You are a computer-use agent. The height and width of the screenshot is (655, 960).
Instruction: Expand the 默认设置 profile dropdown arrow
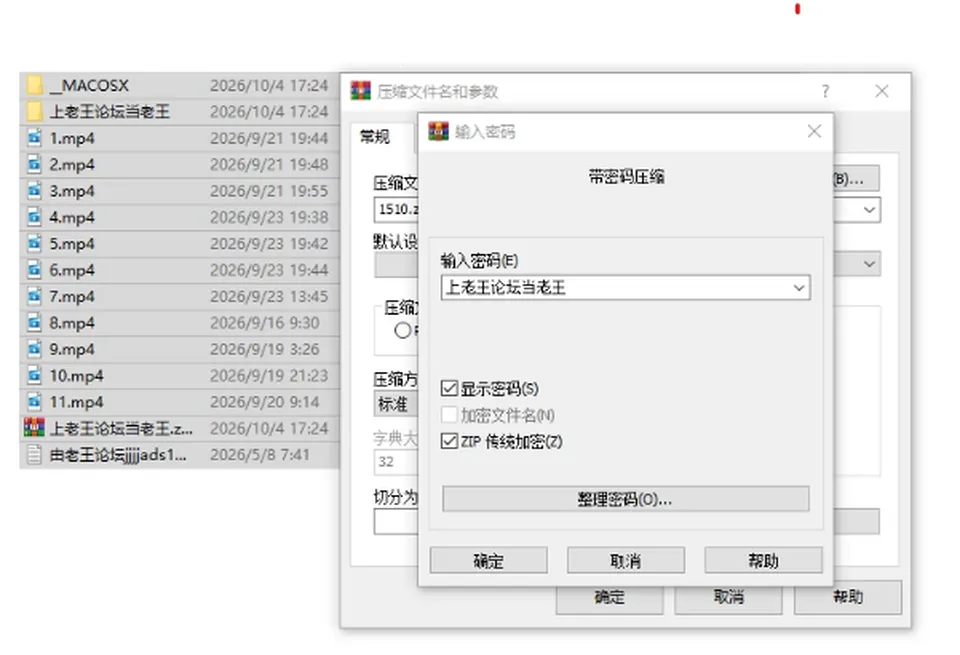coord(869,264)
